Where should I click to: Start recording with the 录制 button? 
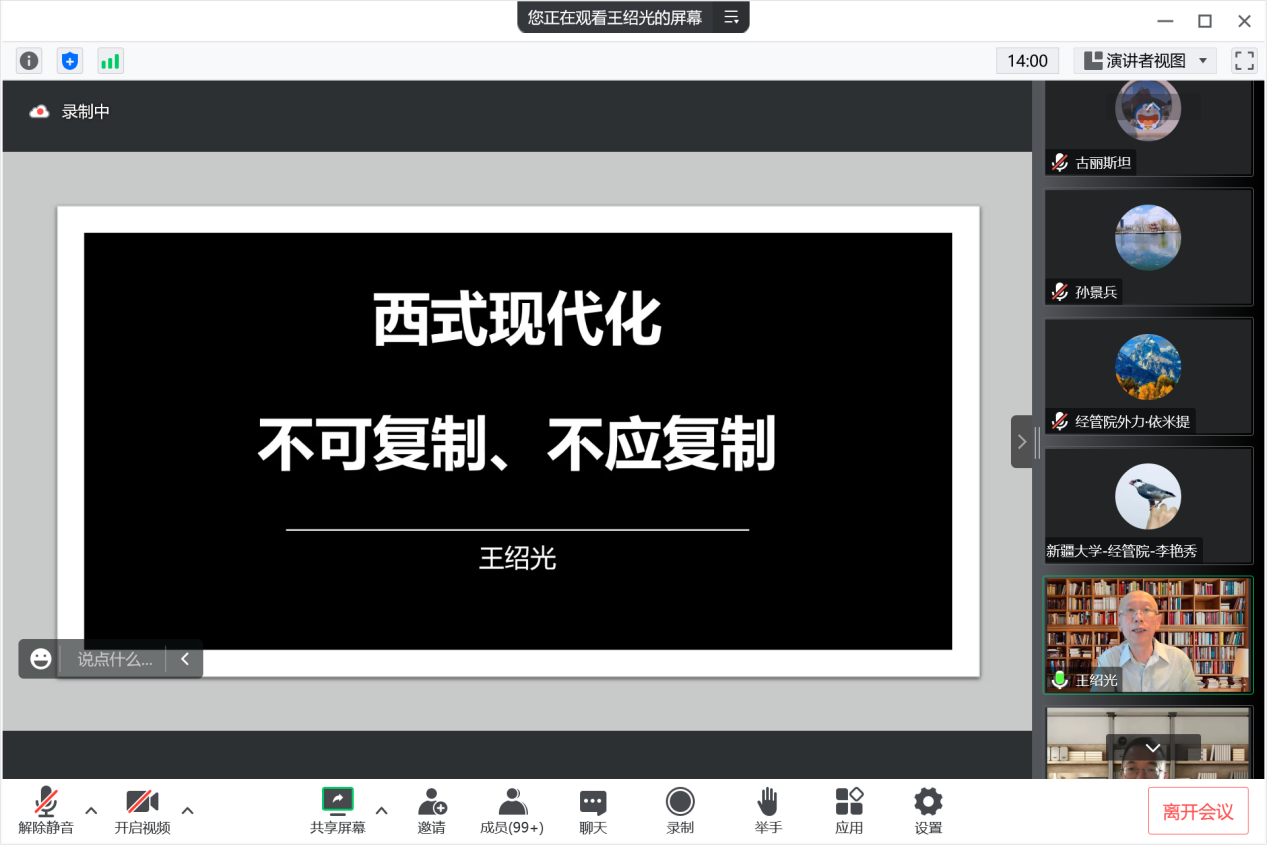point(679,810)
